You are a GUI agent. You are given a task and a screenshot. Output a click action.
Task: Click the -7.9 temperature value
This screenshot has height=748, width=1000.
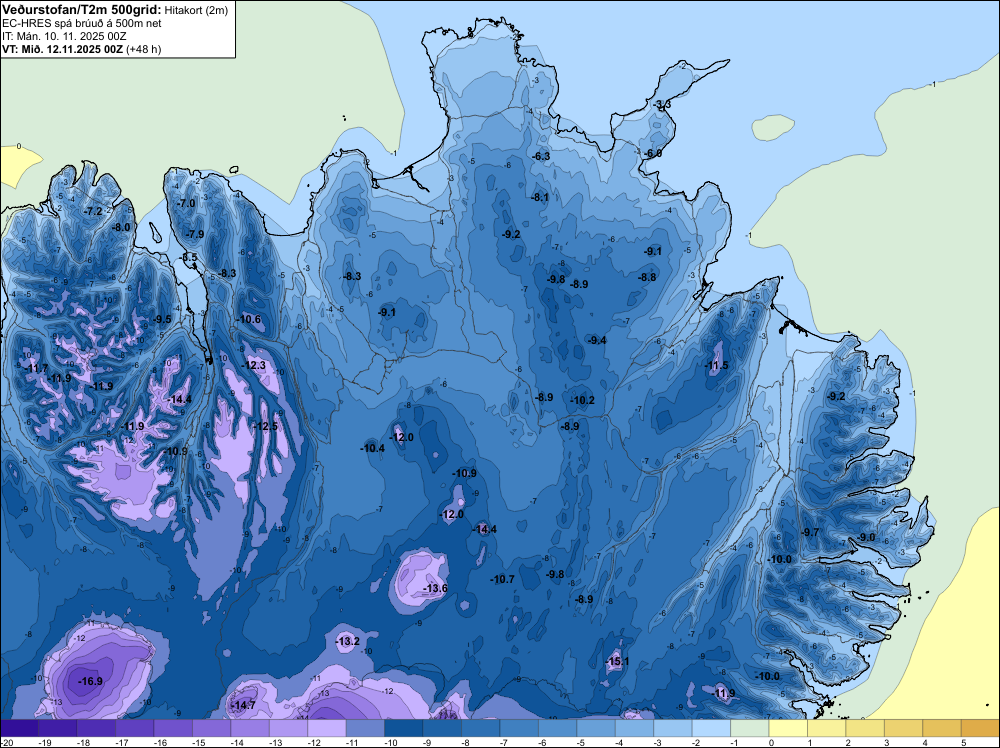(x=195, y=234)
